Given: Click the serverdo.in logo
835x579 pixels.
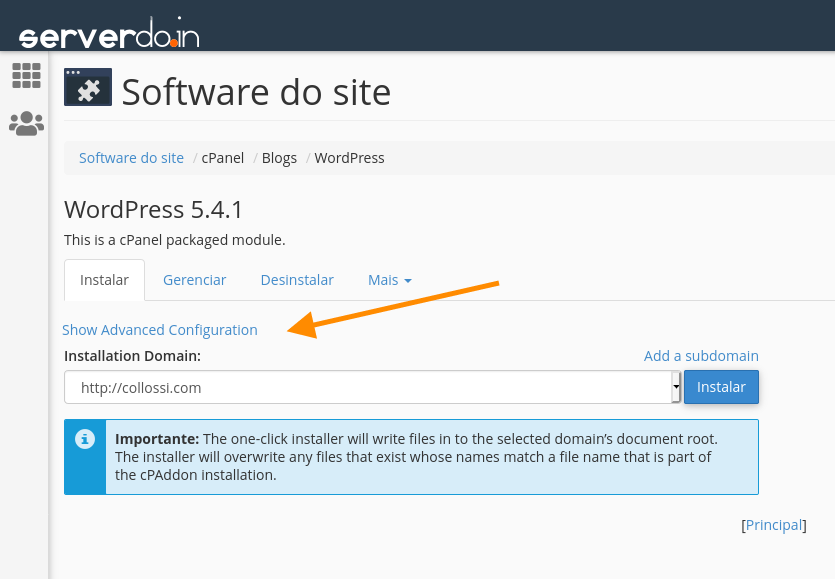Looking at the screenshot, I should pyautogui.click(x=109, y=34).
